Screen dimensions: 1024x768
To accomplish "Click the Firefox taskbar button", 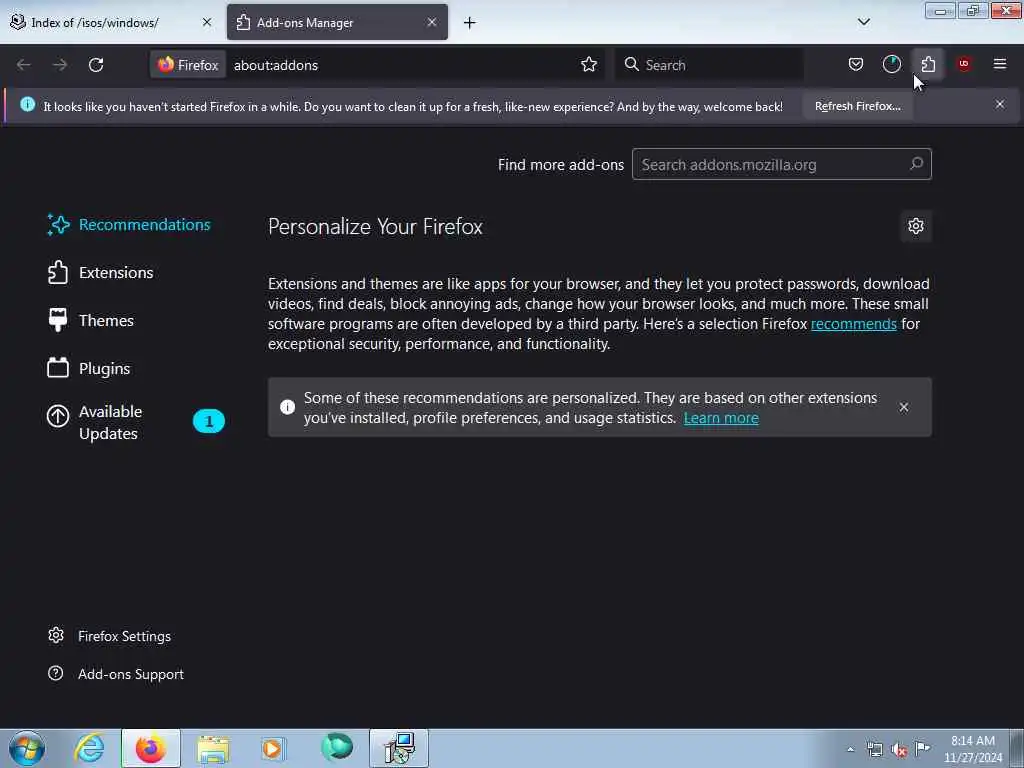I will [x=151, y=748].
